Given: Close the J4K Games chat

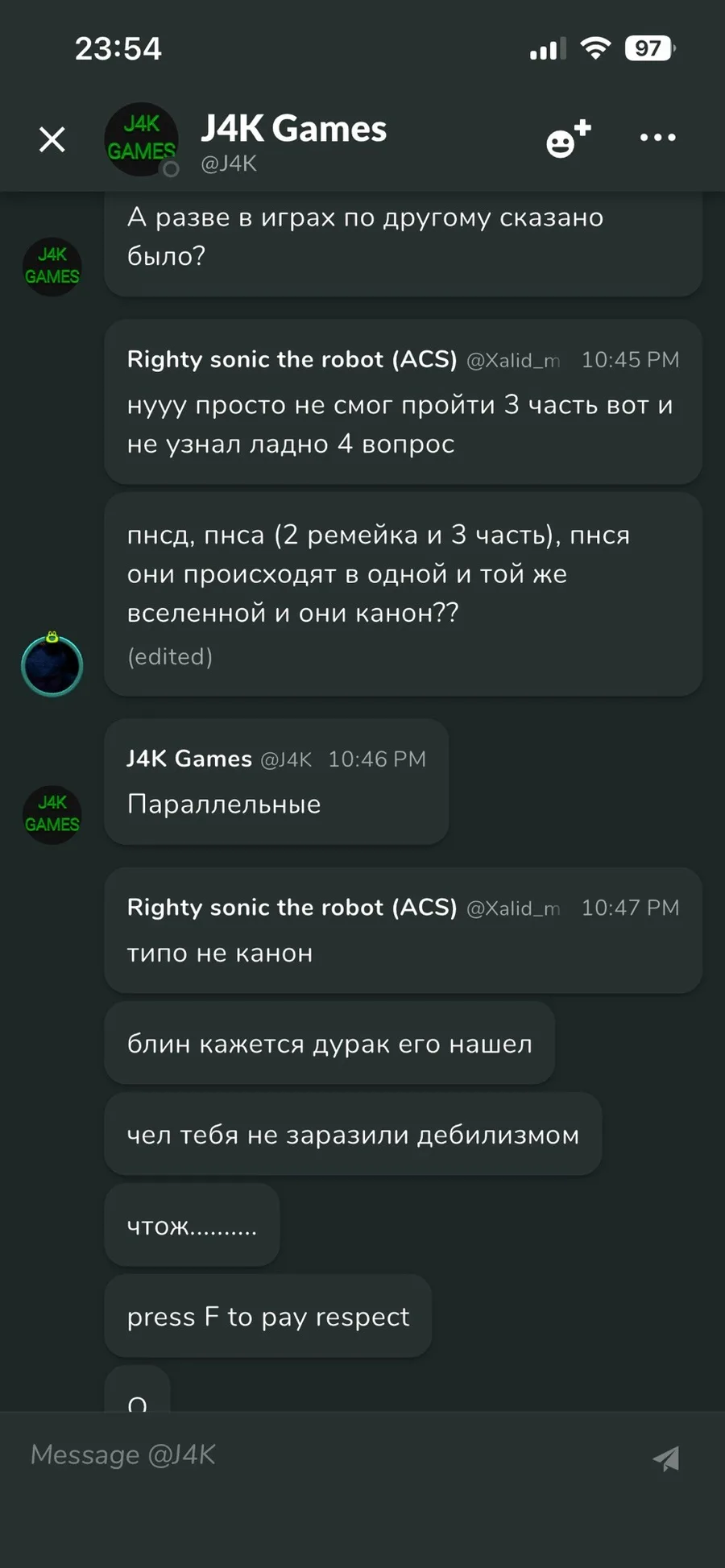Looking at the screenshot, I should point(52,140).
